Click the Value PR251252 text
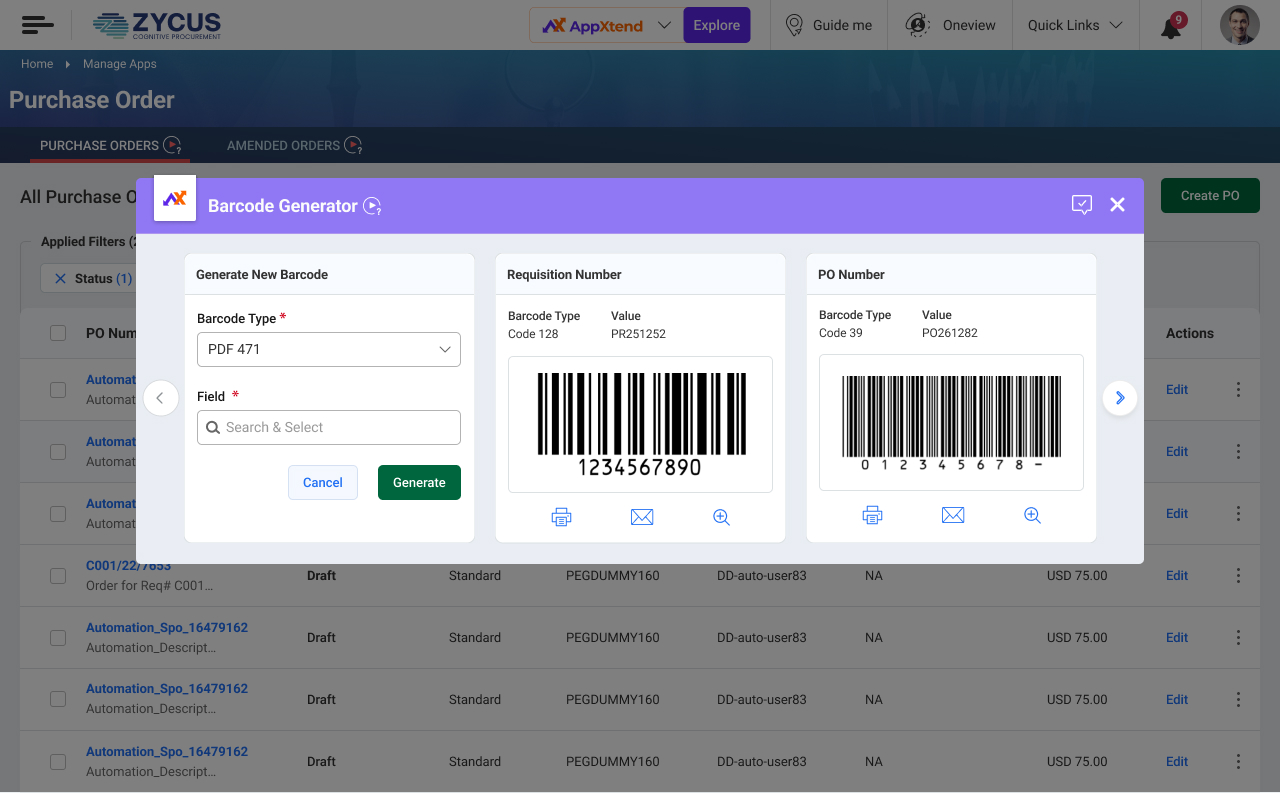 pos(638,334)
